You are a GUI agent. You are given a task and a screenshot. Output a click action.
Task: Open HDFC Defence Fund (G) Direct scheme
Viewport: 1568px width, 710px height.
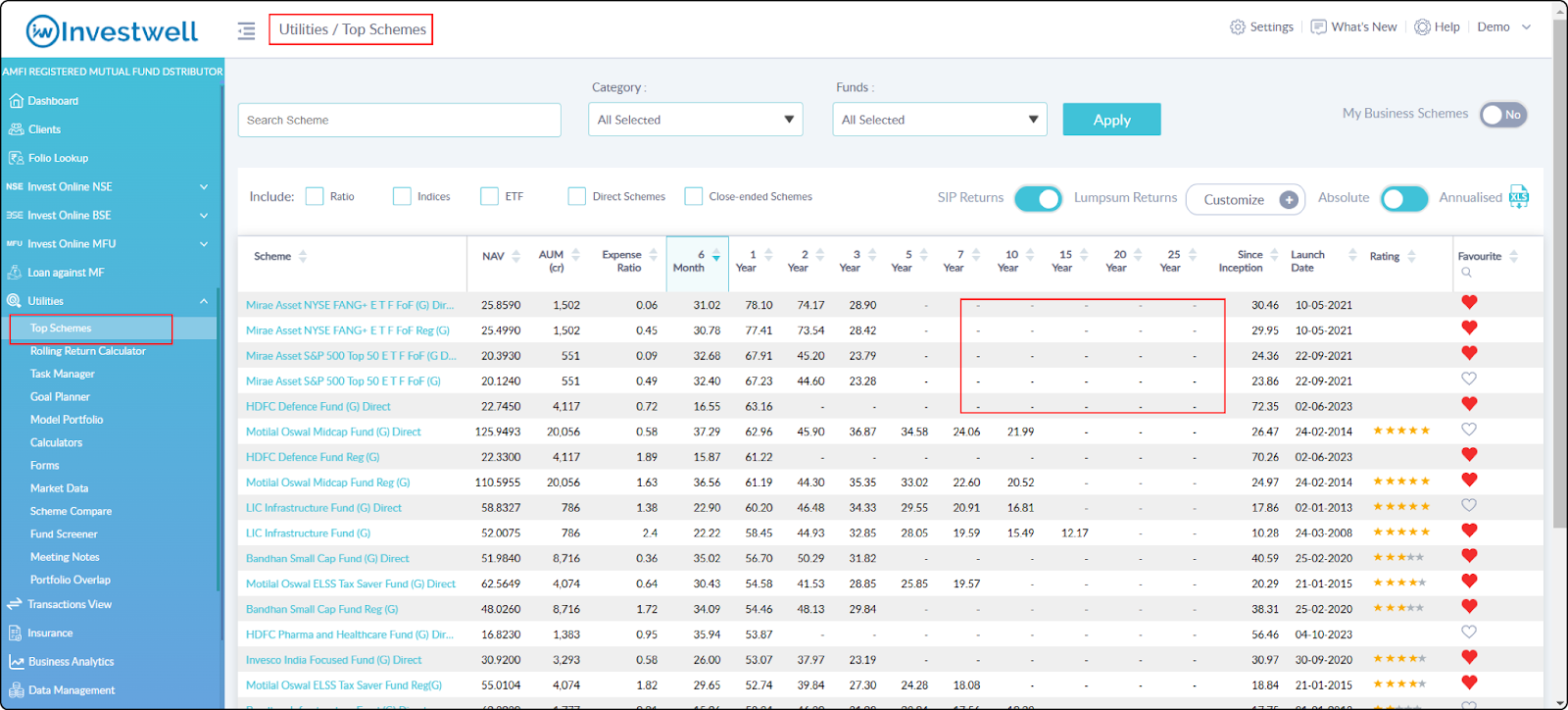318,406
